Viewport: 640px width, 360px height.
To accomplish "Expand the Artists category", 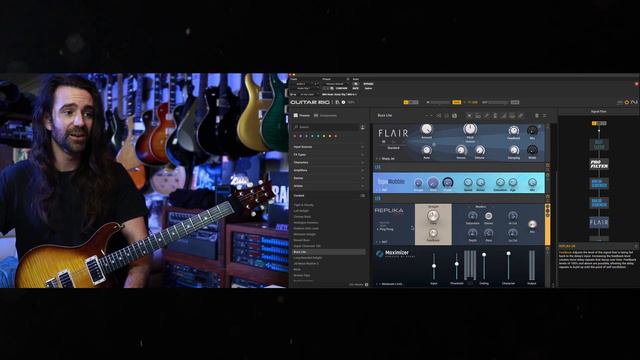I will pos(329,186).
